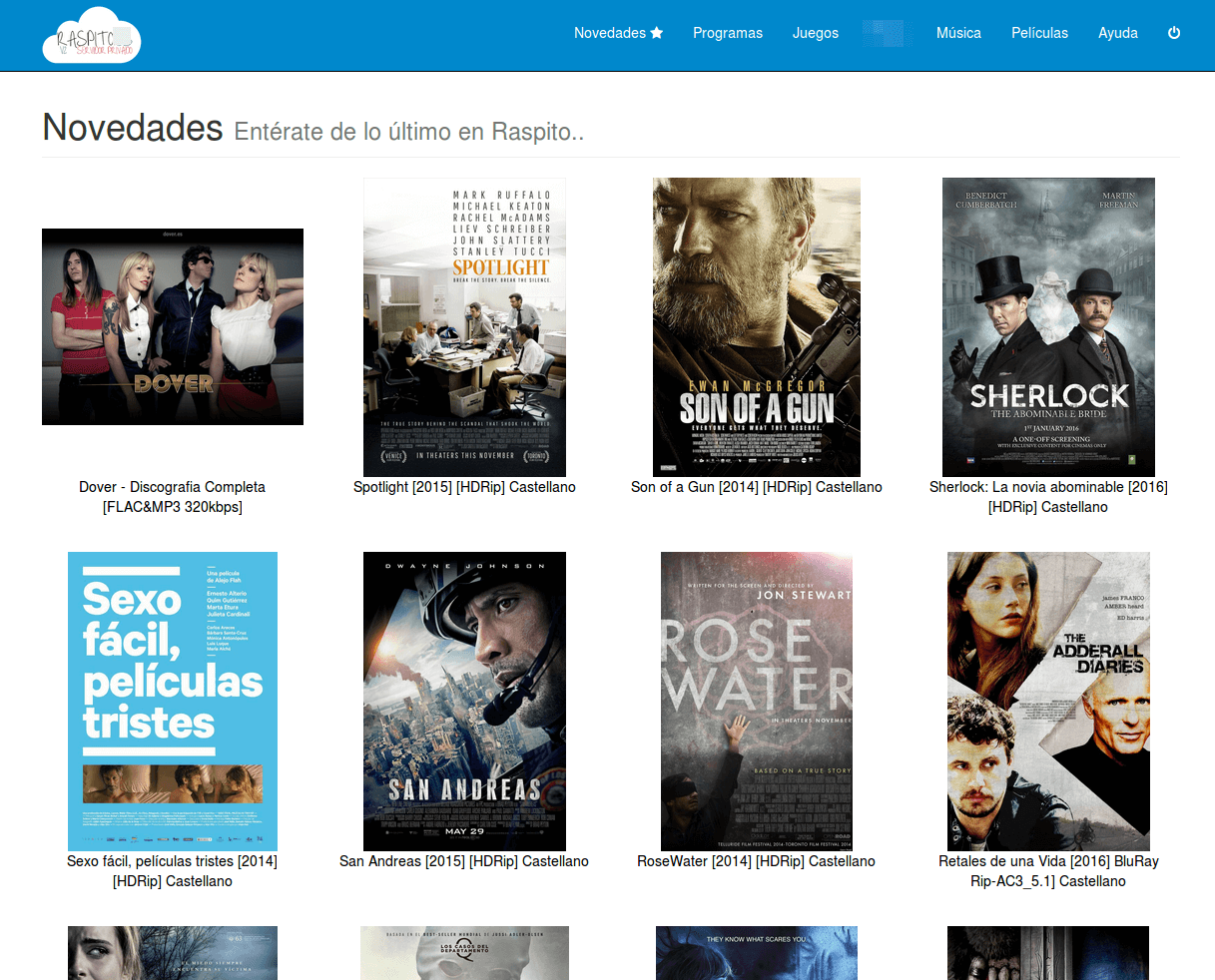Select the Spotlight movie poster
Image resolution: width=1215 pixels, height=980 pixels.
464,326
